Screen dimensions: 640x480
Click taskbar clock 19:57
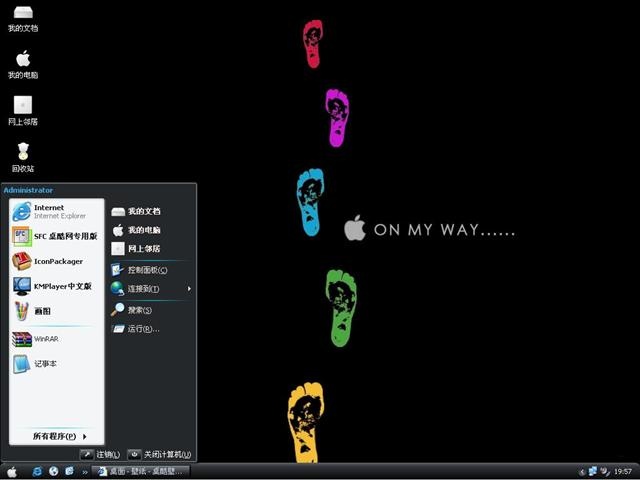tap(623, 472)
